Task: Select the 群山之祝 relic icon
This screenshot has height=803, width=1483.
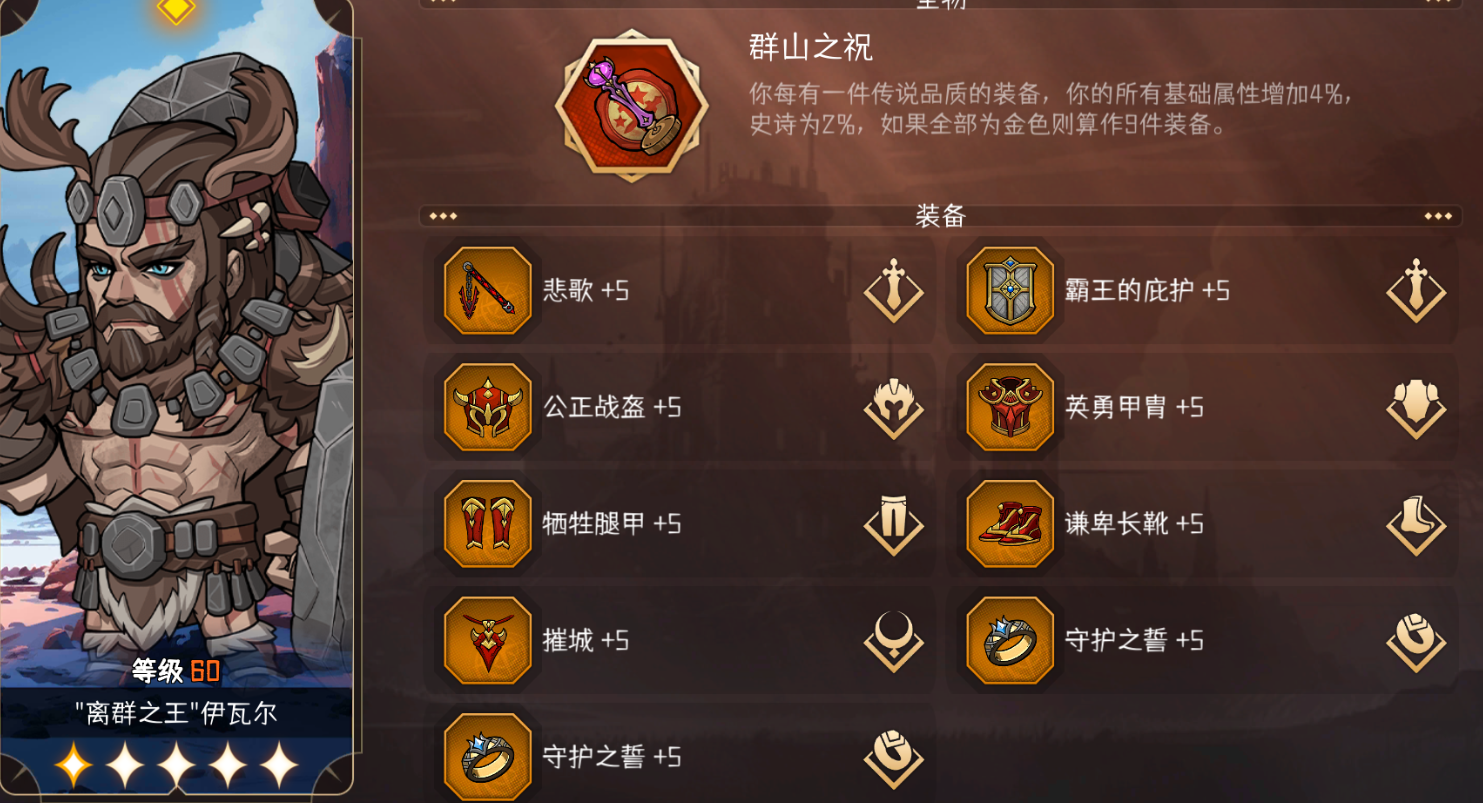Action: (x=632, y=106)
